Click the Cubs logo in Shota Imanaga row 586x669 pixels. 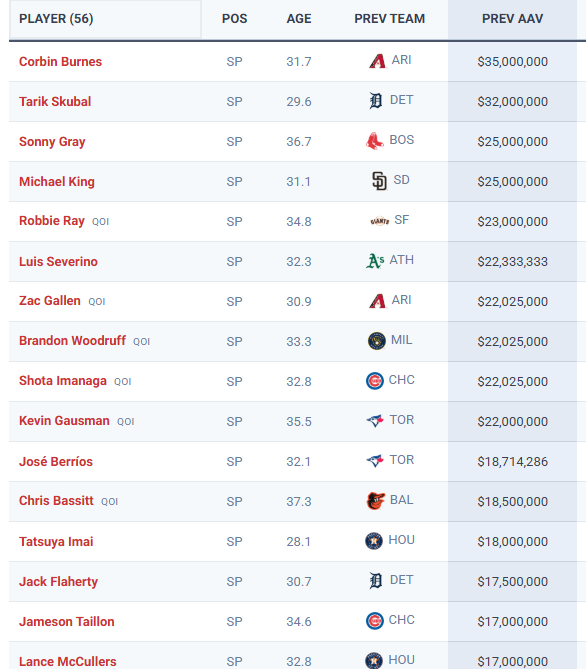[375, 381]
